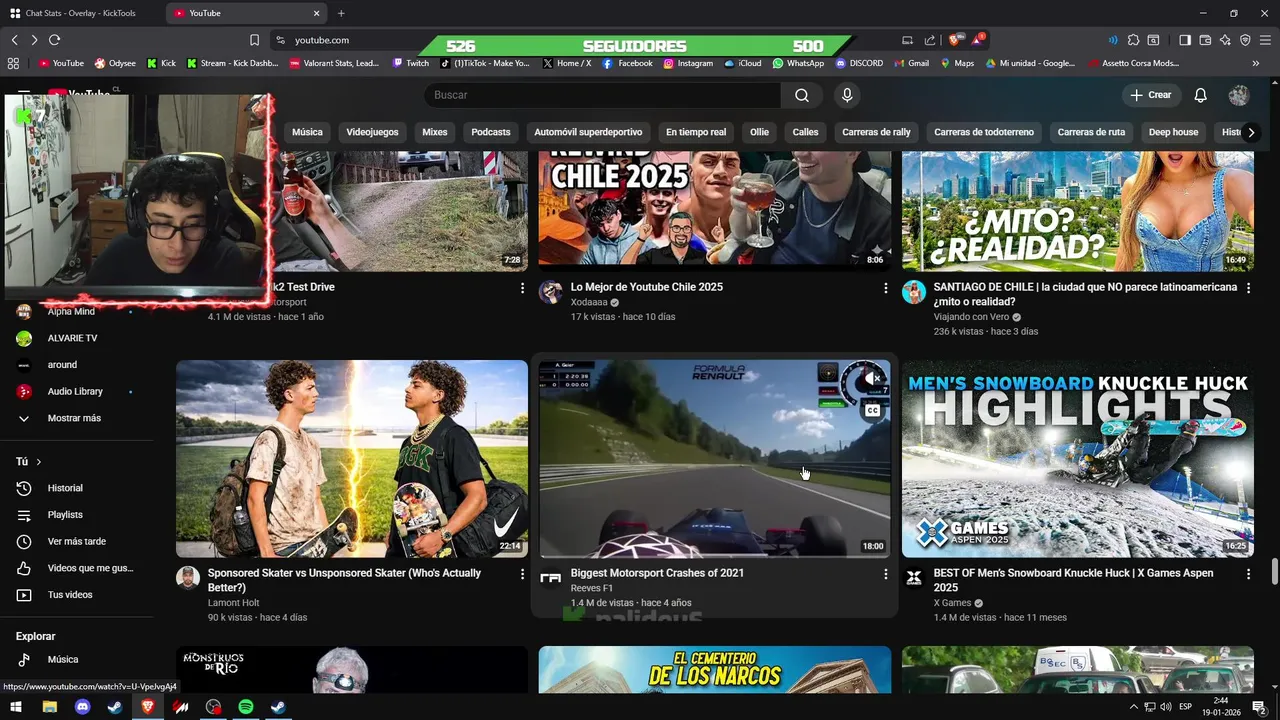Click the page vertical scrollbar thumb
The image size is (1280, 720).
[x=1274, y=572]
